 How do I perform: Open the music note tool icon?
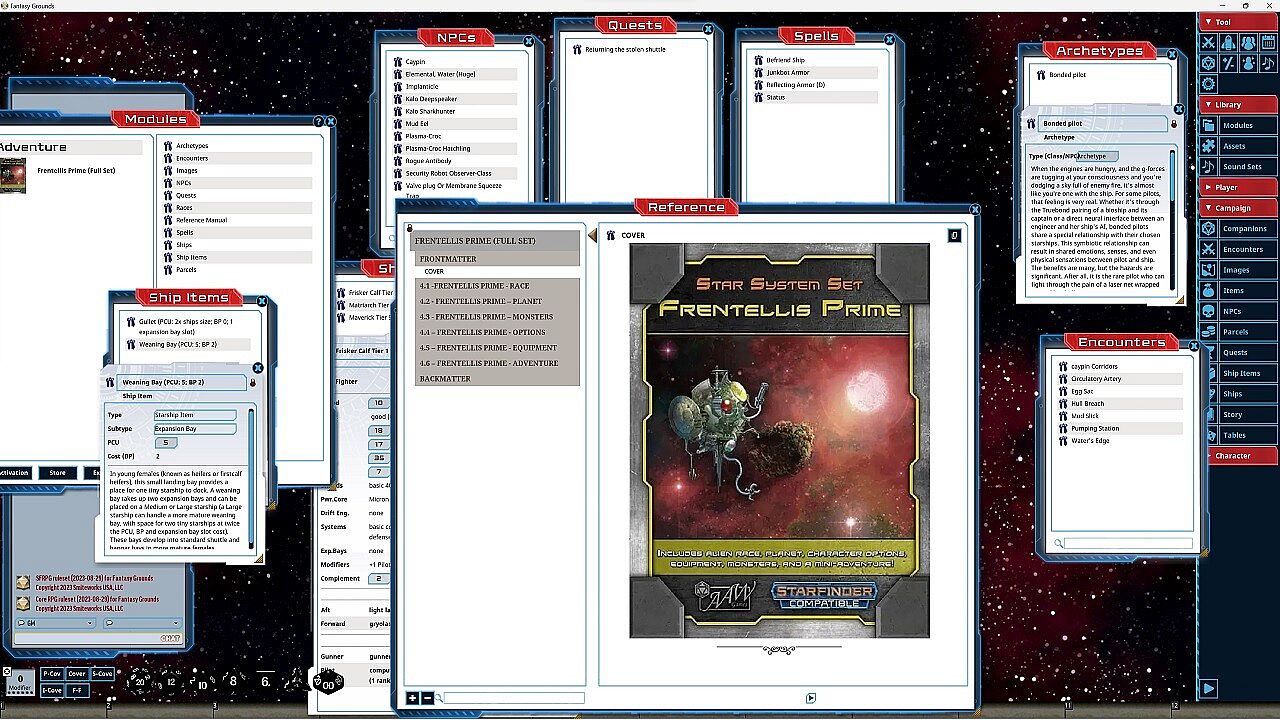tap(1268, 62)
